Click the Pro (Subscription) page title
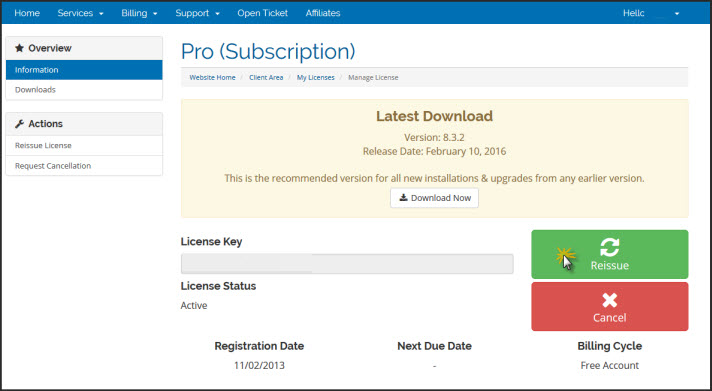The width and height of the screenshot is (712, 391). coord(268,51)
